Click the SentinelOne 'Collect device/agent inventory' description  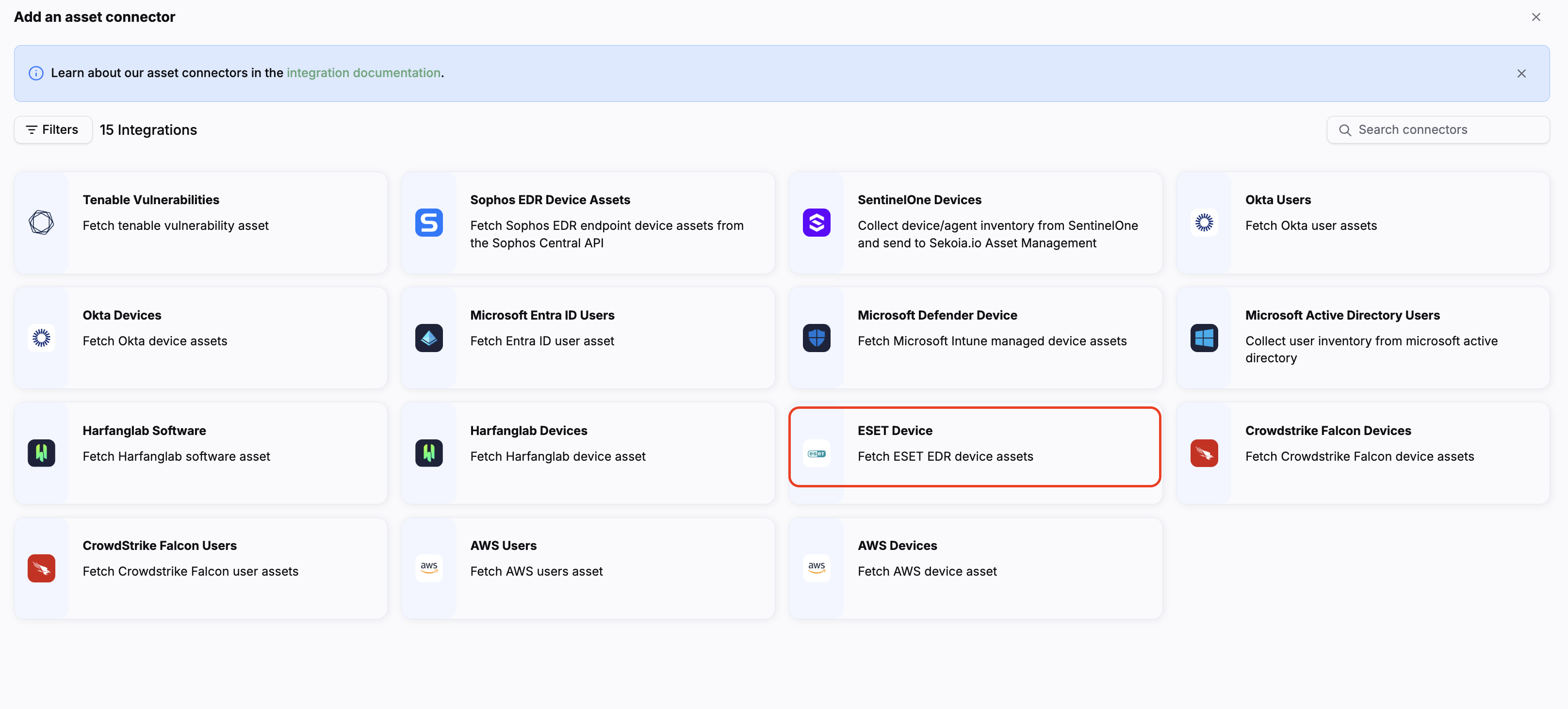point(997,234)
